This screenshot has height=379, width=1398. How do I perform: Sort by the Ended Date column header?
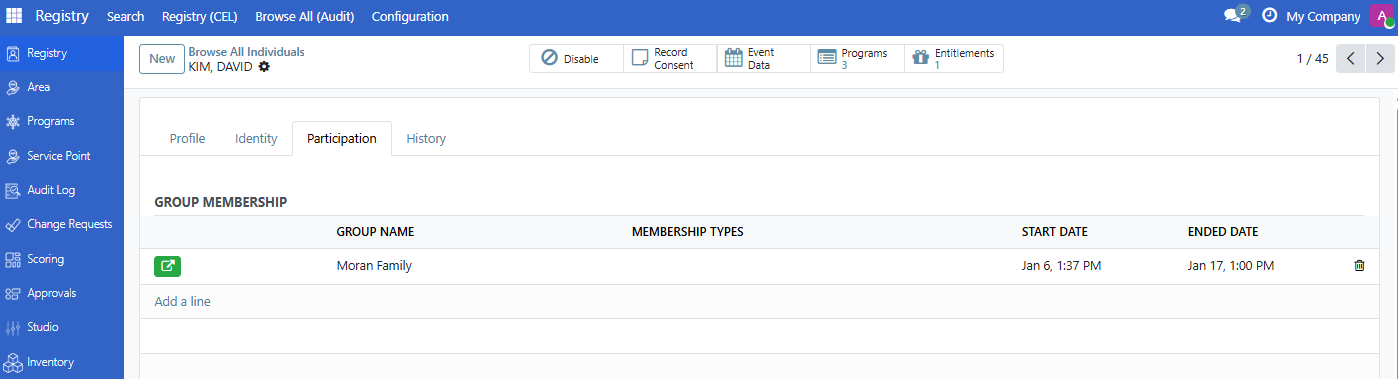1223,232
